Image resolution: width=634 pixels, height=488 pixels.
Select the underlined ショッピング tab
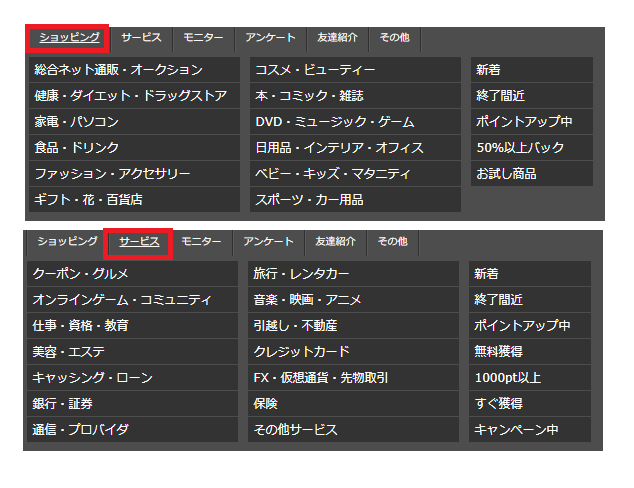click(x=69, y=38)
